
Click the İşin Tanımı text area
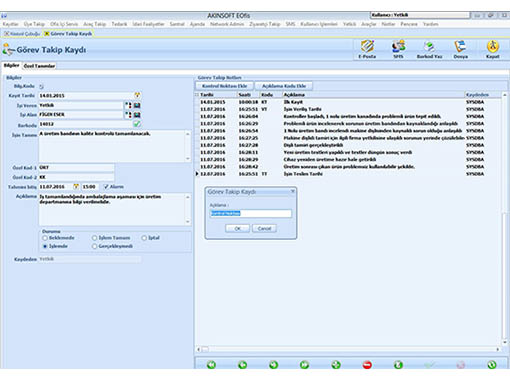coord(112,146)
